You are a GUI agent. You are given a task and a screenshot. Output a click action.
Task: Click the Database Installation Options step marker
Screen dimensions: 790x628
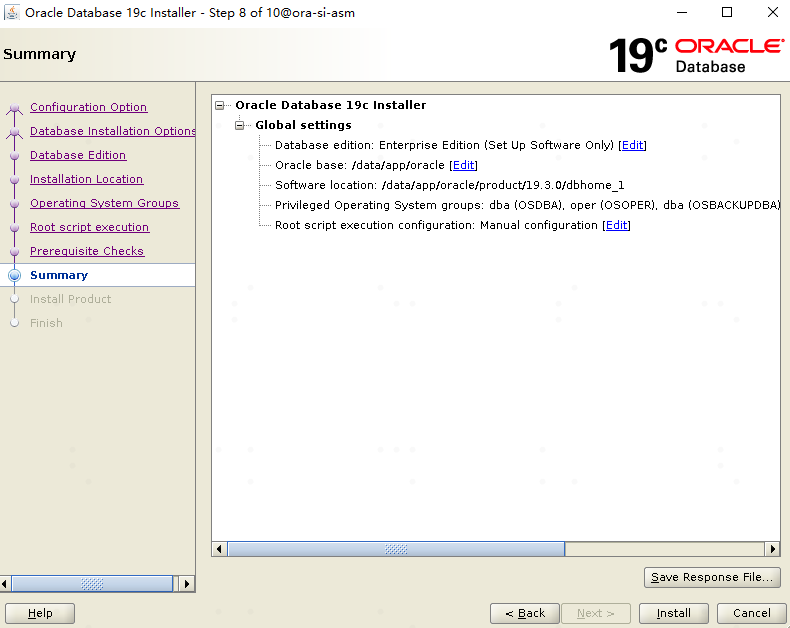point(15,132)
